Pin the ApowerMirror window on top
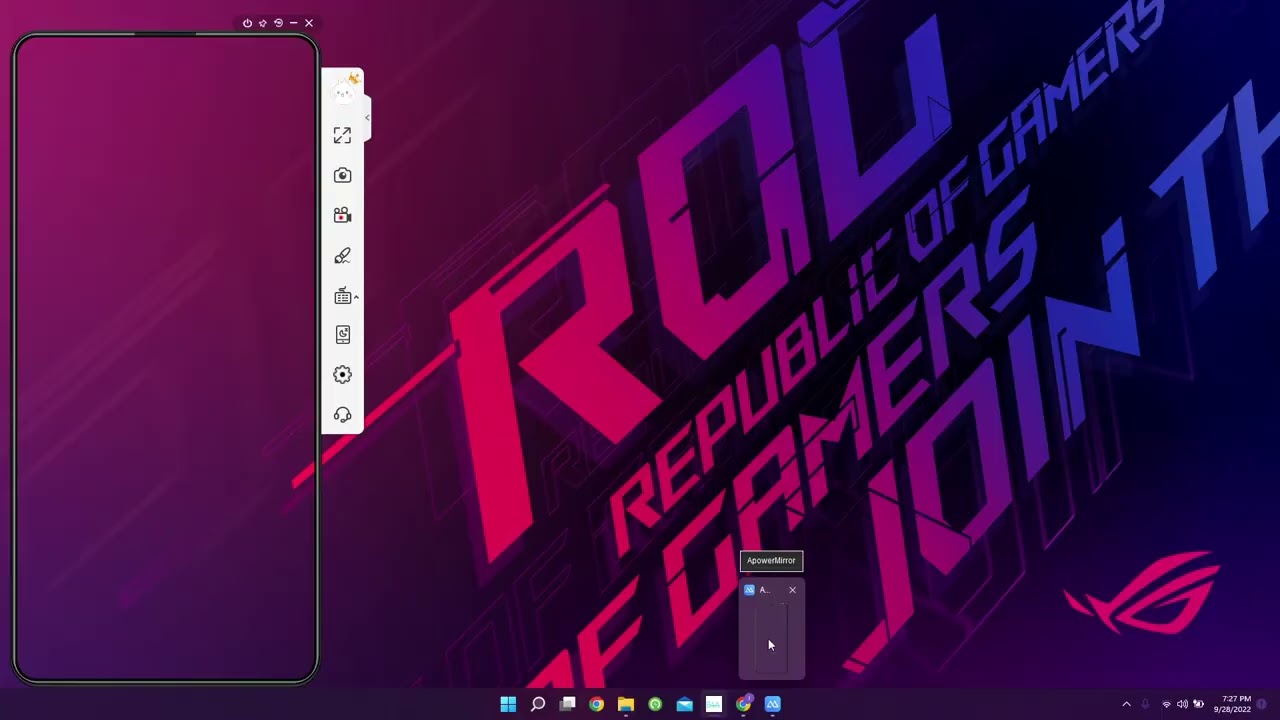 pyautogui.click(x=263, y=23)
